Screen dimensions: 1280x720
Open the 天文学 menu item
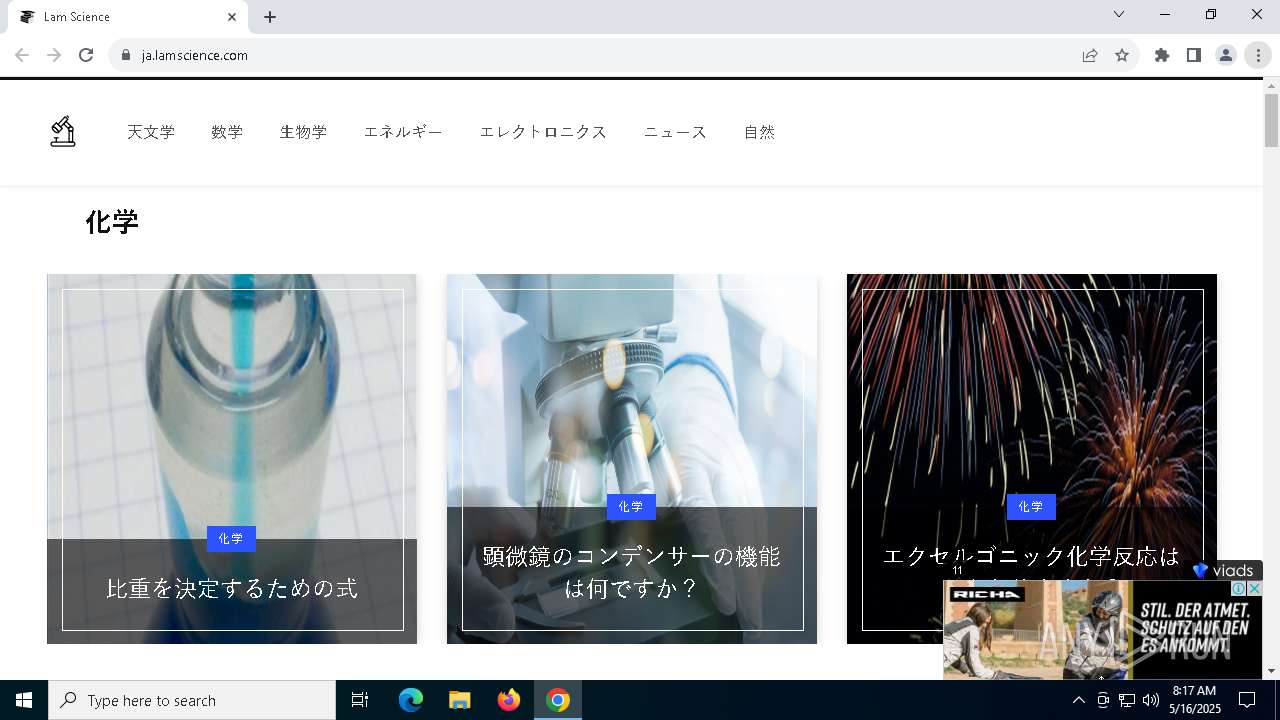point(151,132)
